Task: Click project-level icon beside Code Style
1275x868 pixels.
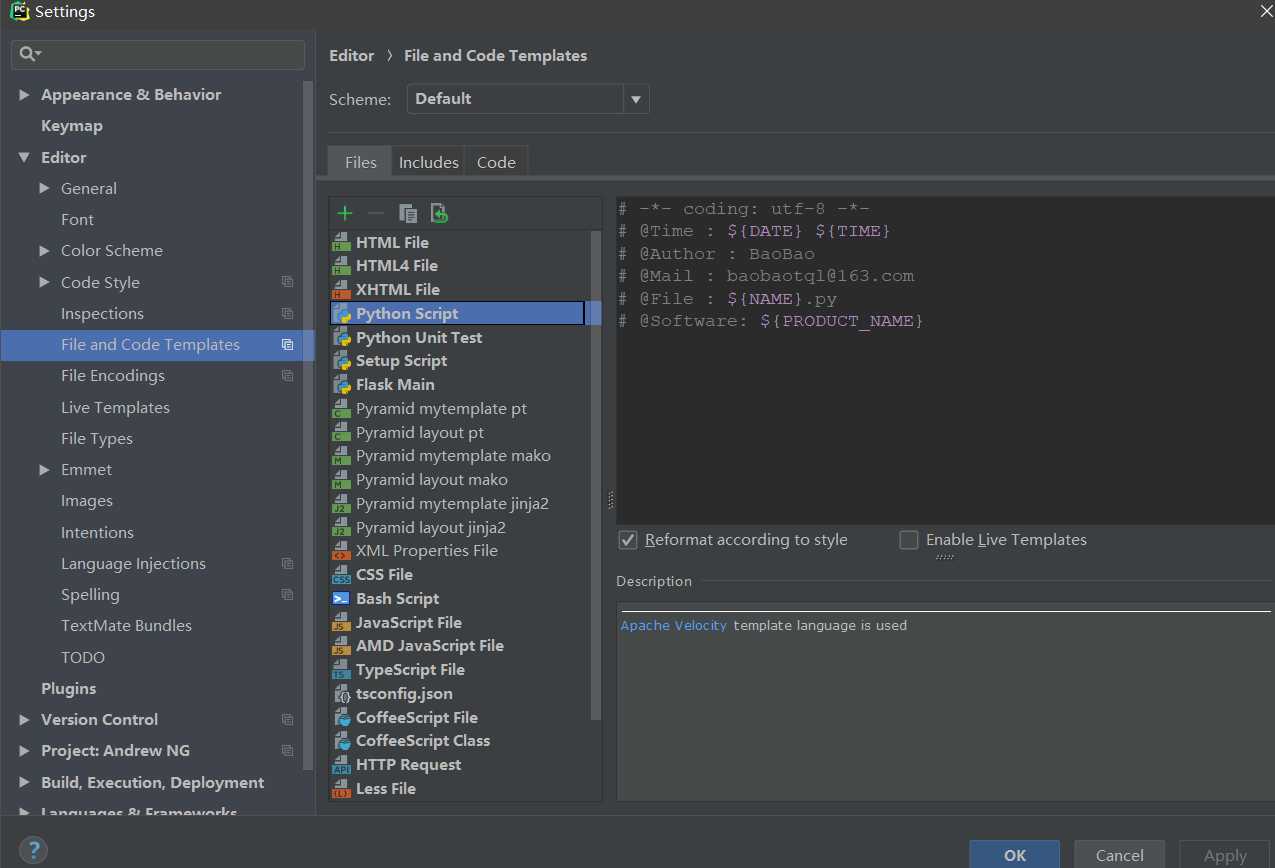Action: (287, 282)
